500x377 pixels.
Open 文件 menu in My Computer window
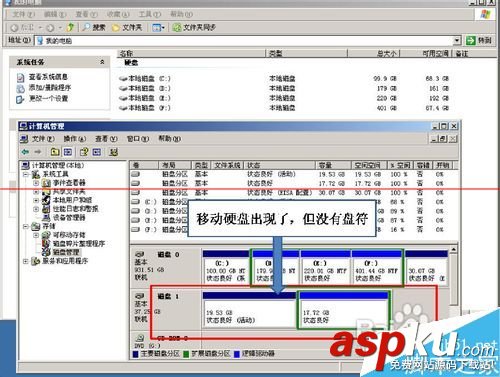[x=23, y=14]
